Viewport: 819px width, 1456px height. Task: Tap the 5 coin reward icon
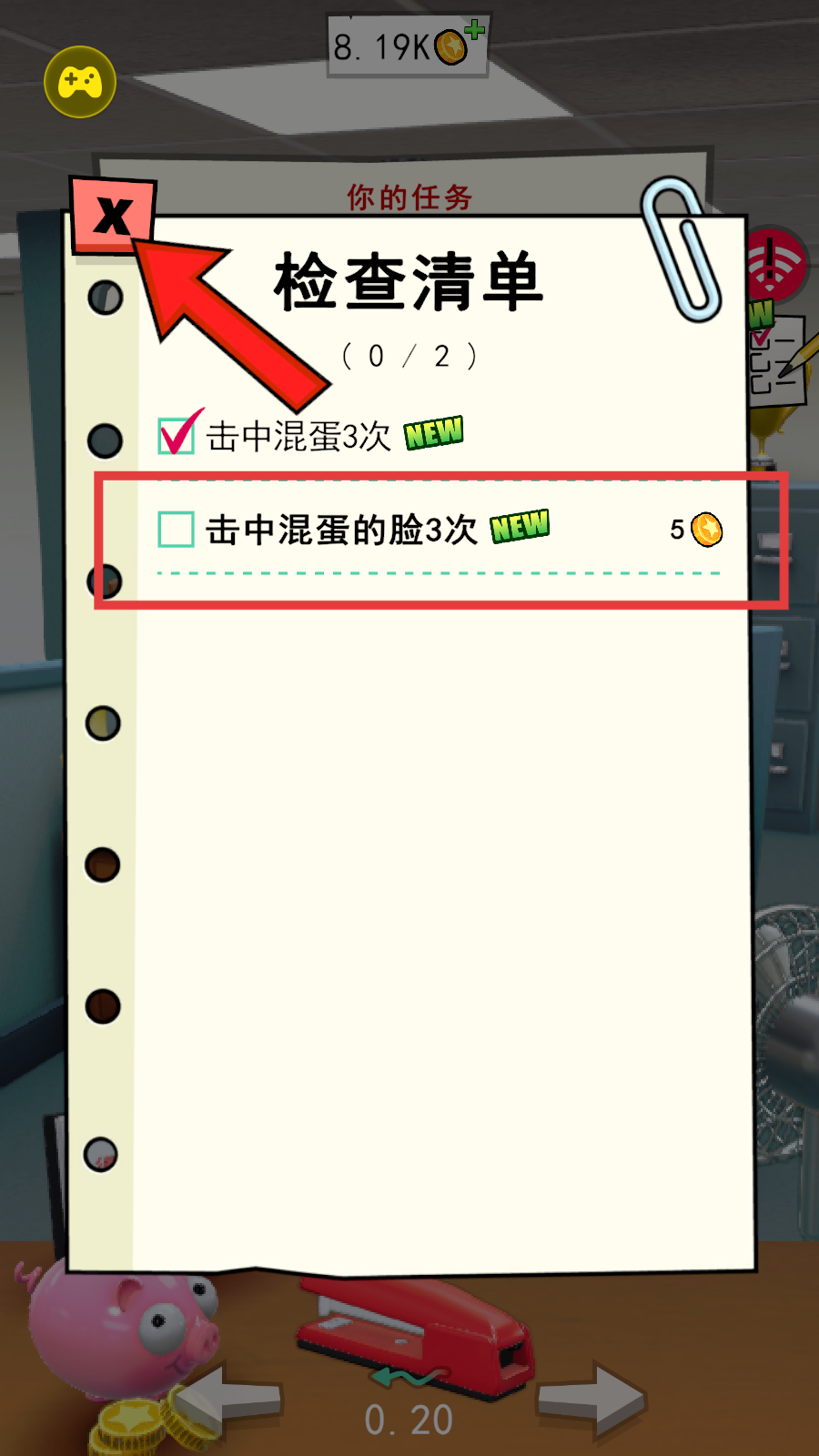pos(706,530)
